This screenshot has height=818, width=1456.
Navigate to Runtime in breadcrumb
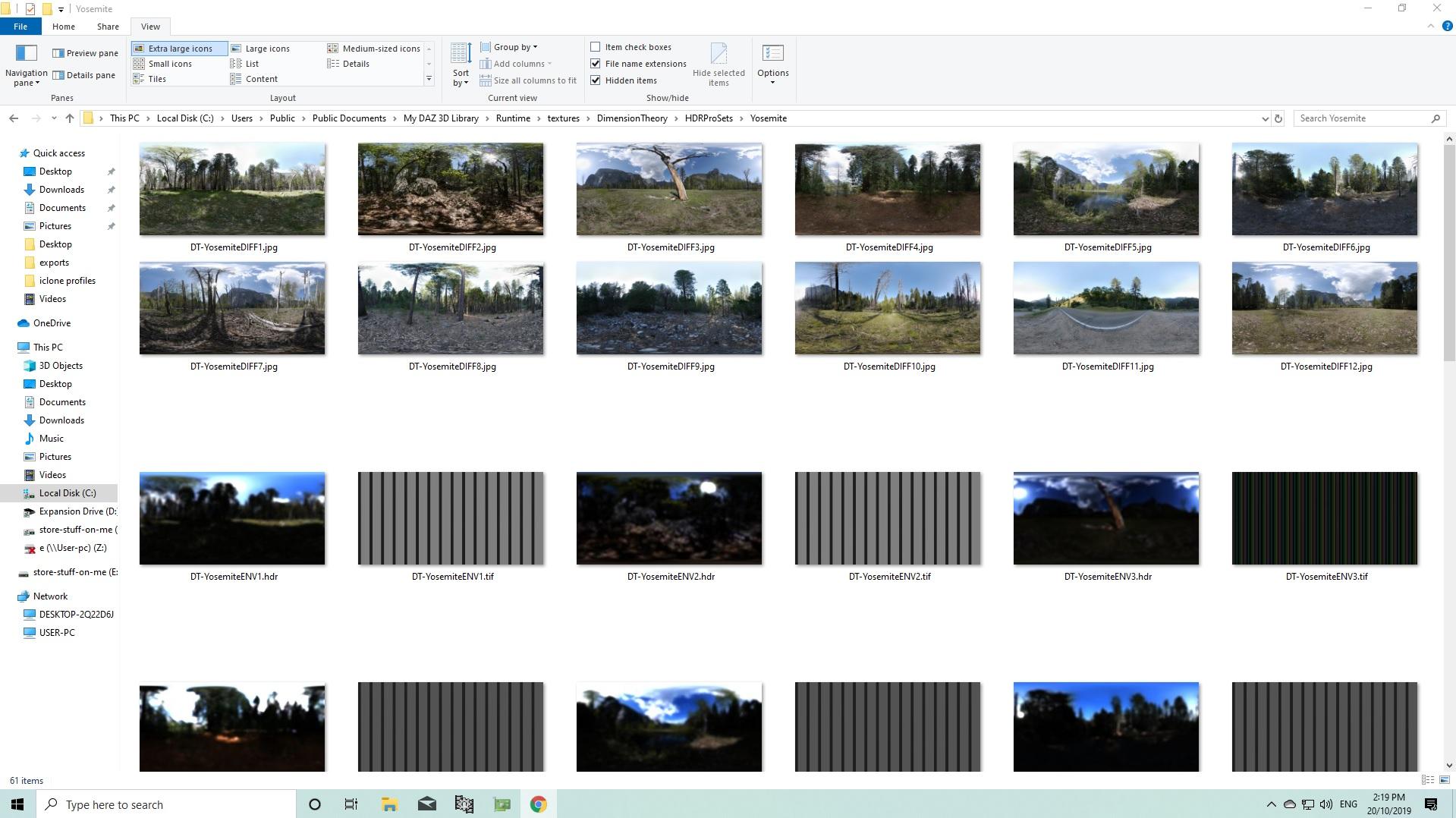click(513, 118)
